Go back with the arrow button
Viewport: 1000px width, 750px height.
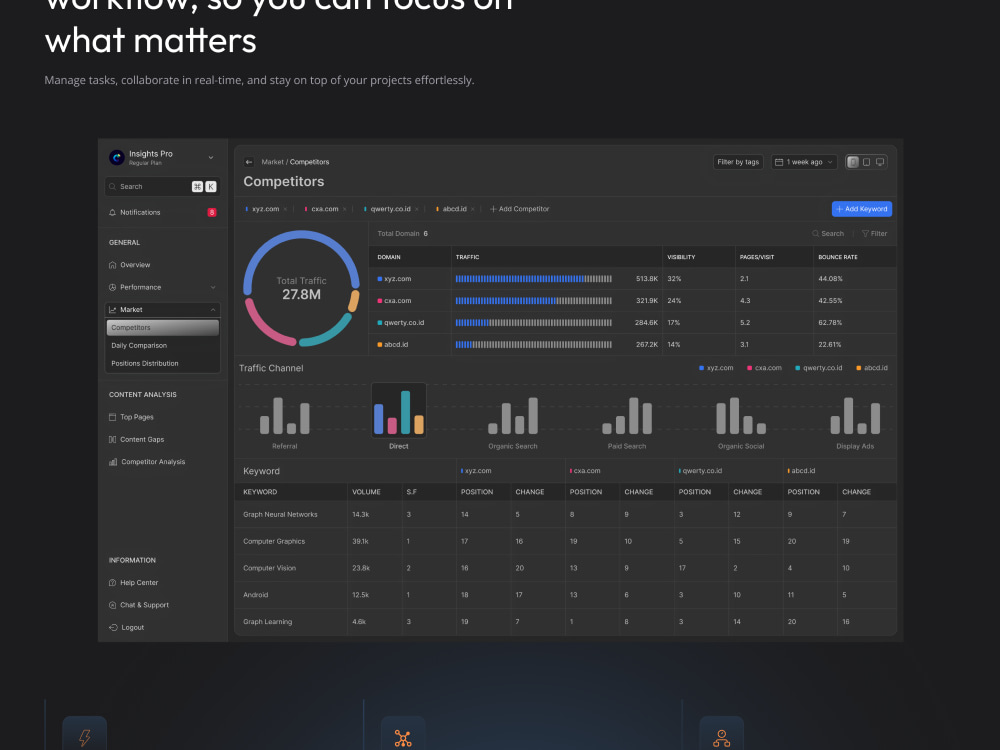point(249,162)
